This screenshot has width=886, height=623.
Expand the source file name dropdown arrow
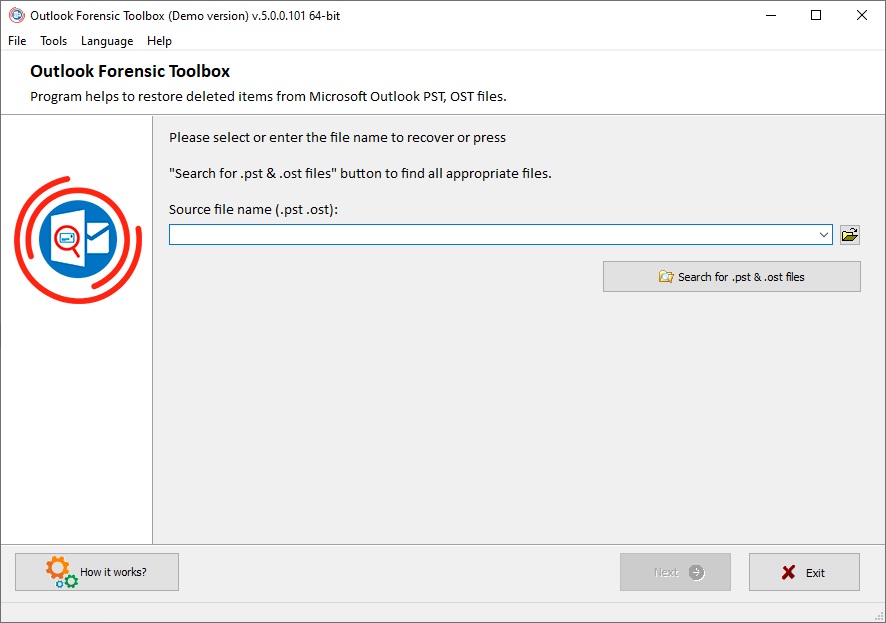(824, 235)
